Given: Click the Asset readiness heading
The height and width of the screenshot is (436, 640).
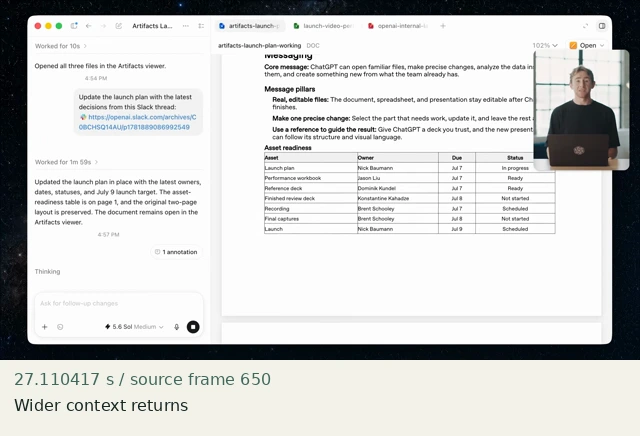Looking at the screenshot, I should 288,148.
